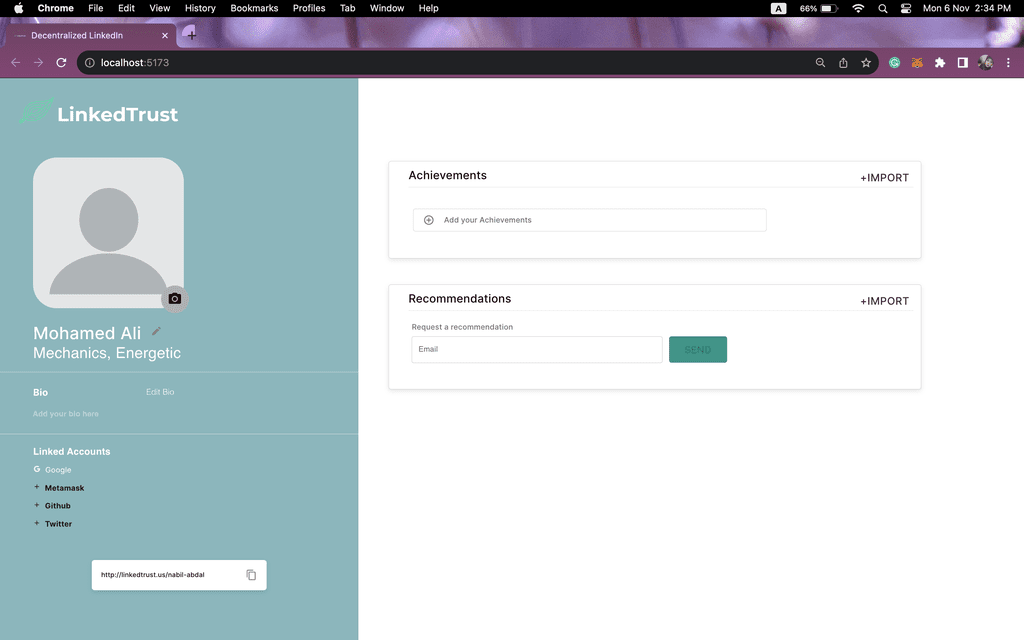Open a new tab with plus button
The image size is (1024, 640).
click(191, 35)
